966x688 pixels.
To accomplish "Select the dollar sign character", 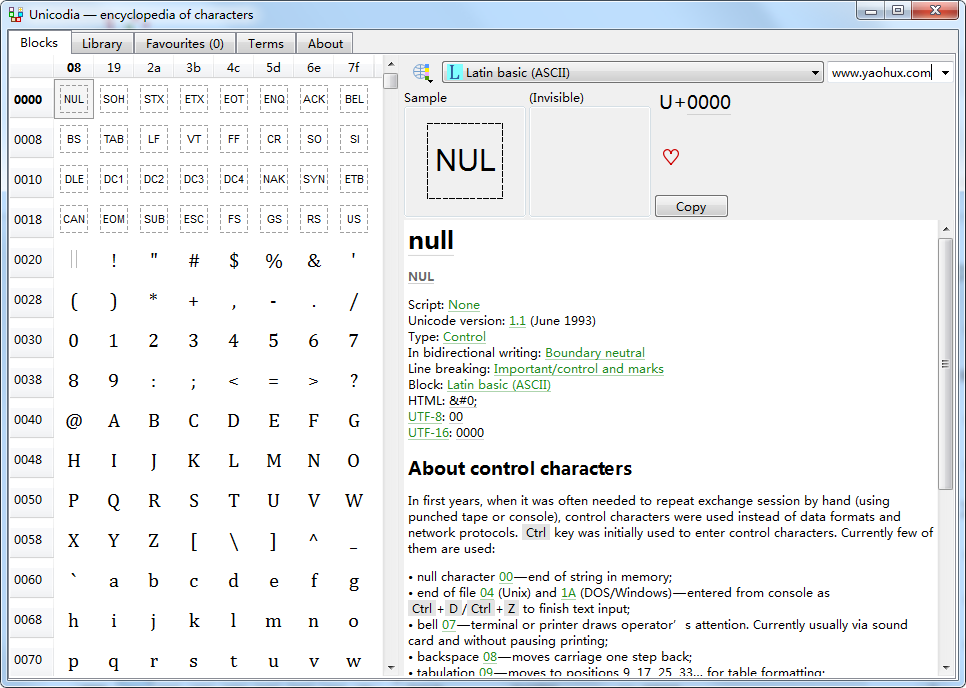I will pos(233,260).
